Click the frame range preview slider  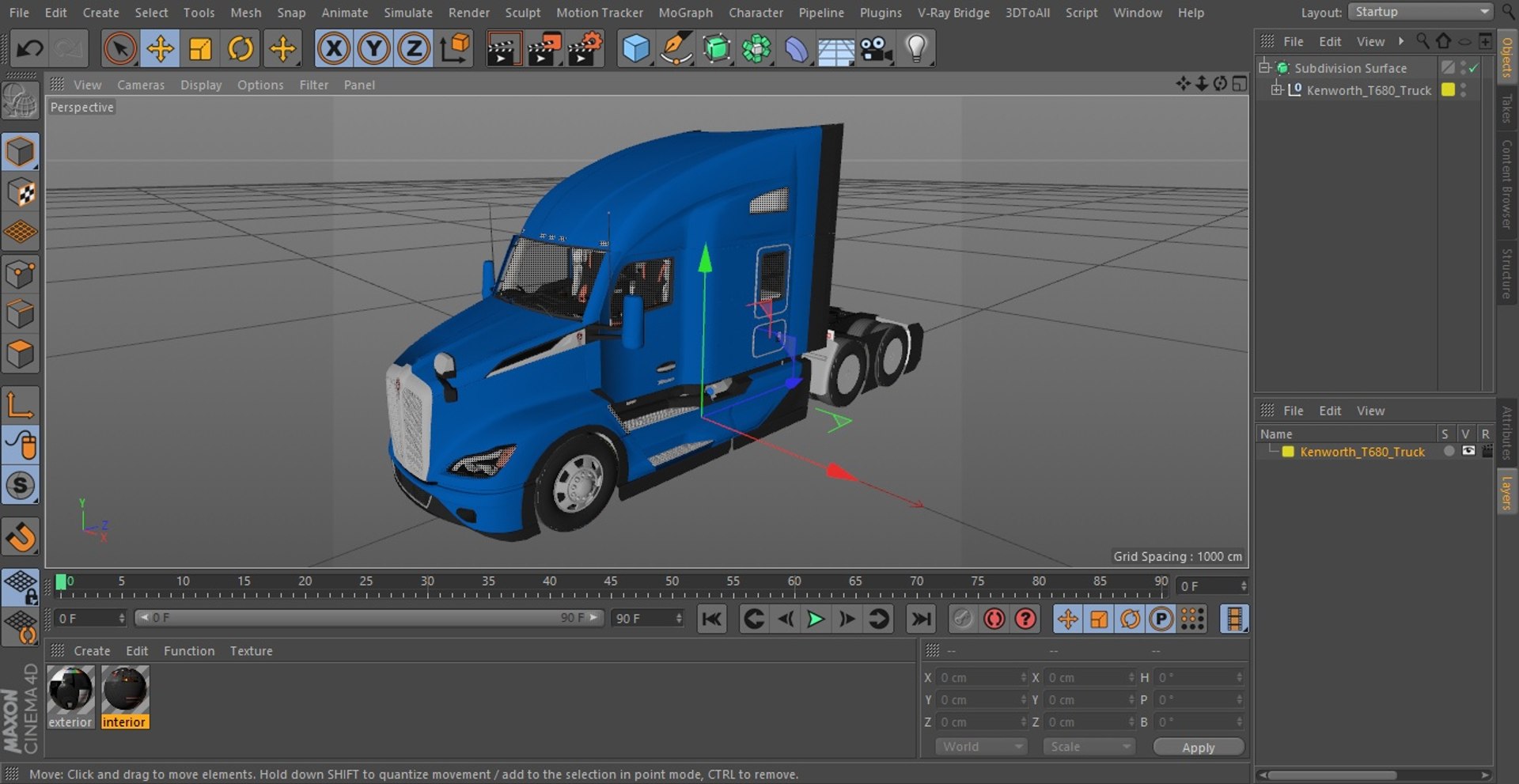369,617
